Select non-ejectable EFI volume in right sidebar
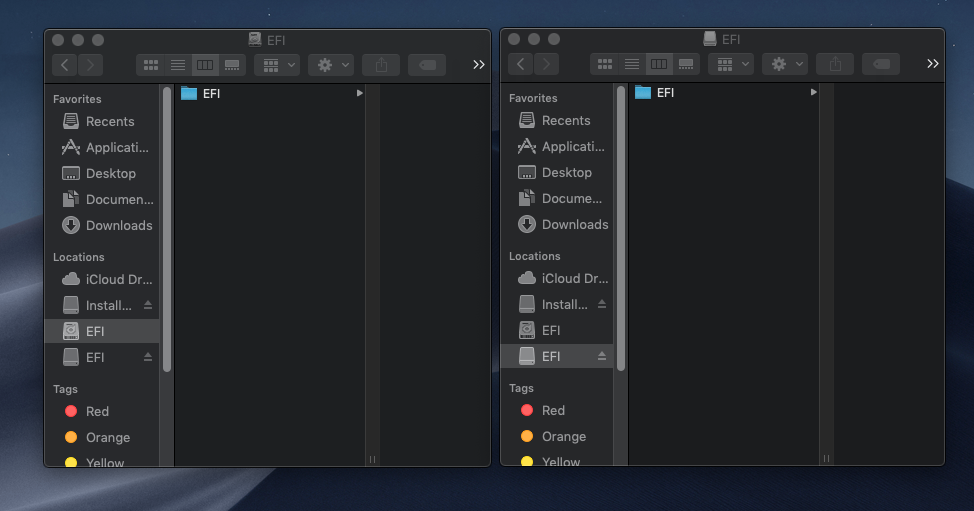The height and width of the screenshot is (511, 974). [x=557, y=330]
